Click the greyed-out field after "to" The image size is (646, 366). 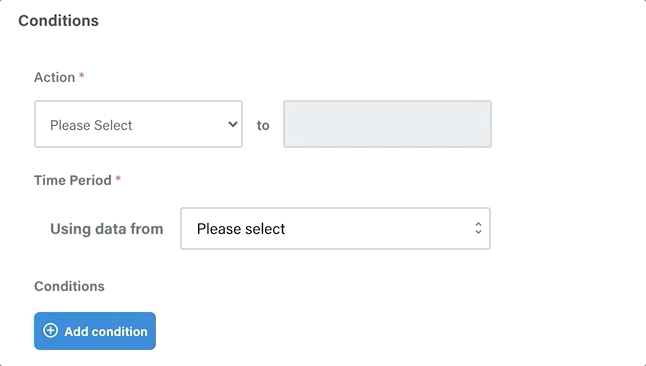[387, 124]
